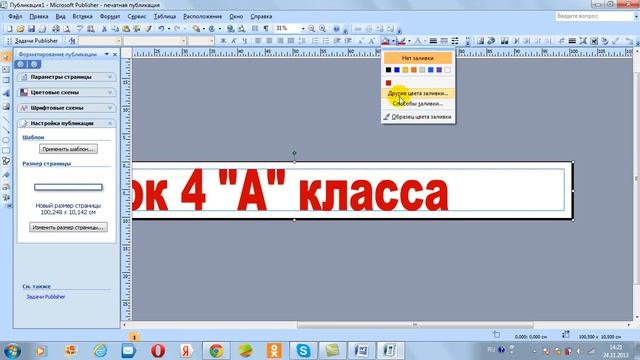Open the Задачи Publisher link under См. также

(46, 297)
